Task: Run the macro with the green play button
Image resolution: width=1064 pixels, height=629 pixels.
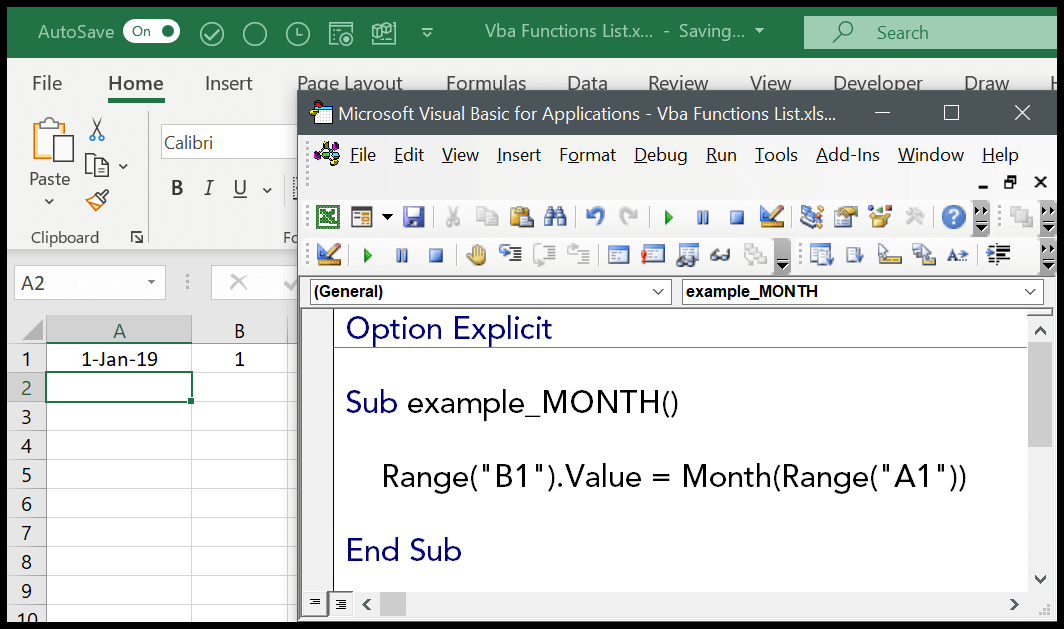Action: 668,217
